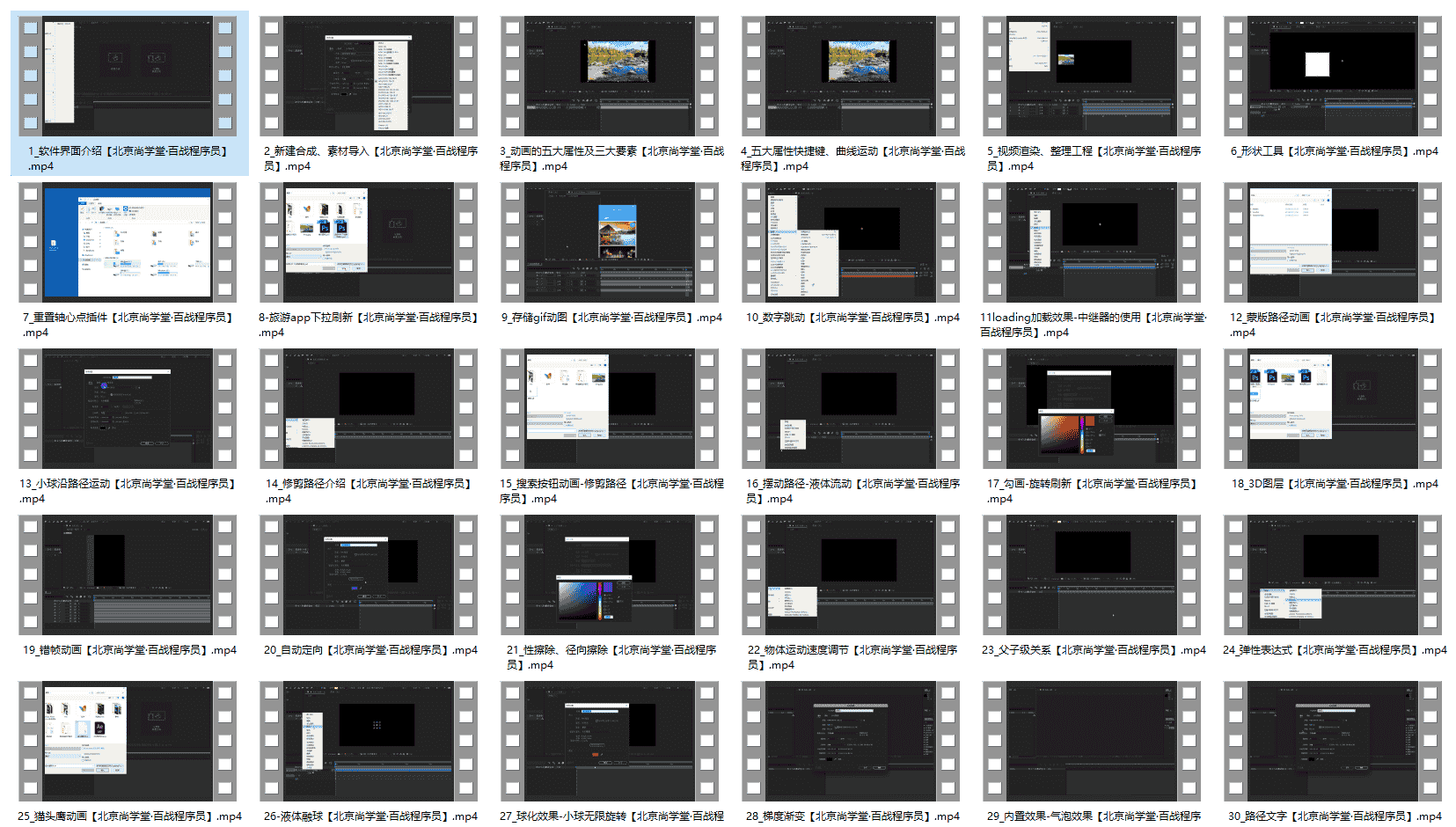Click the file name 23_父子级关系【北京尚学堂·百战程序员】.mp4

pyautogui.click(x=1094, y=650)
